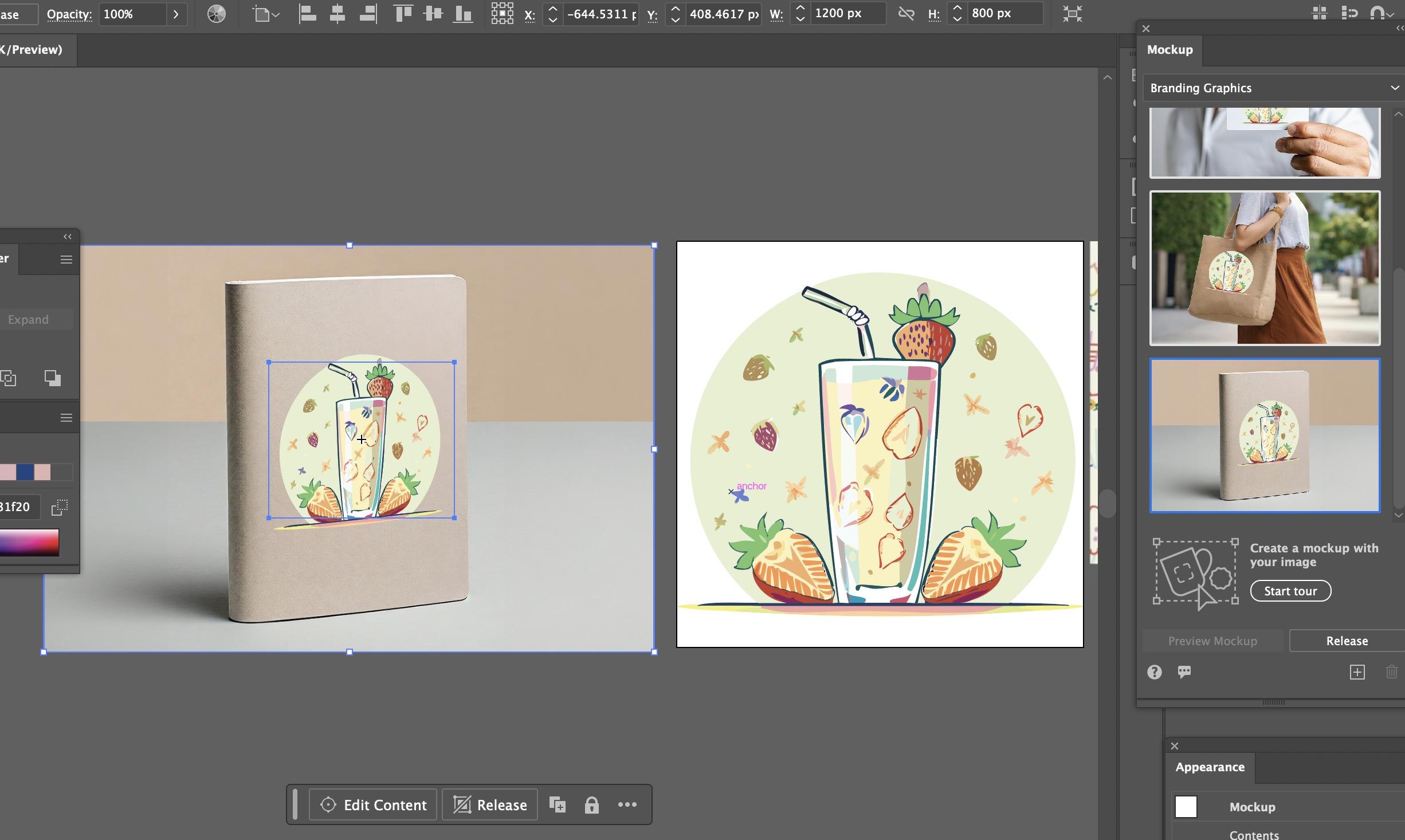Expand the Opacity options arrow
Viewport: 1405px width, 840px height.
click(x=176, y=14)
